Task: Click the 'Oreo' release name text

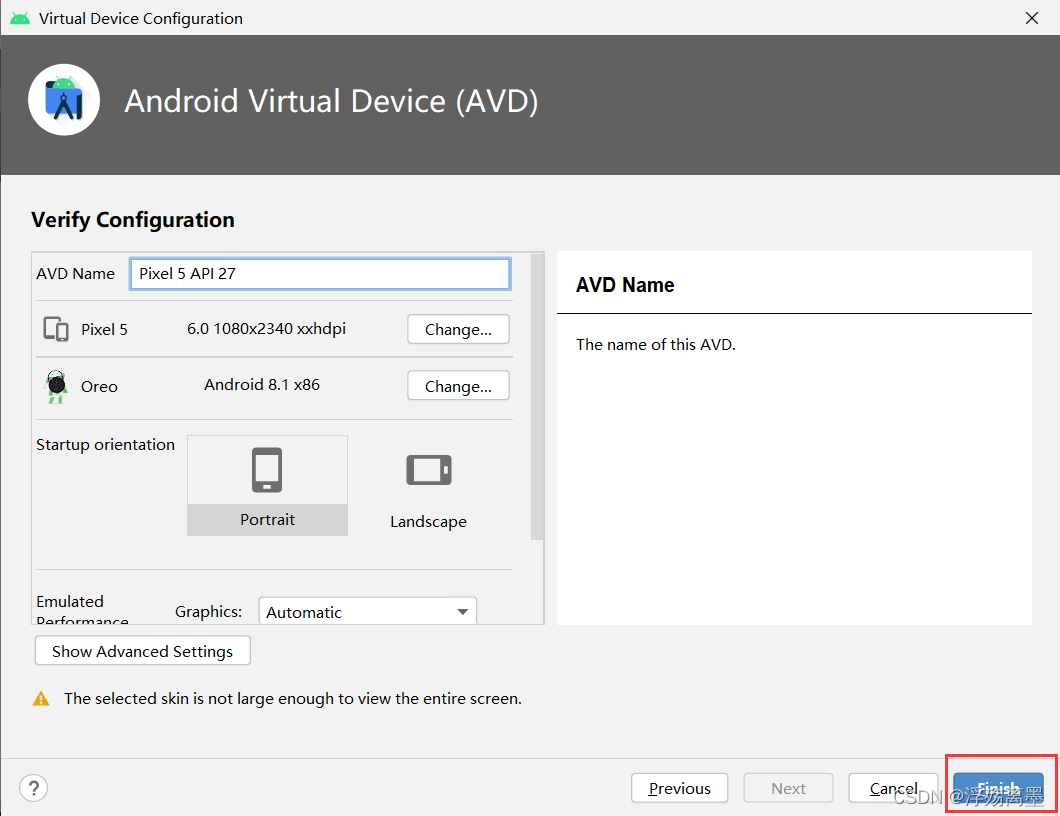Action: (x=99, y=387)
